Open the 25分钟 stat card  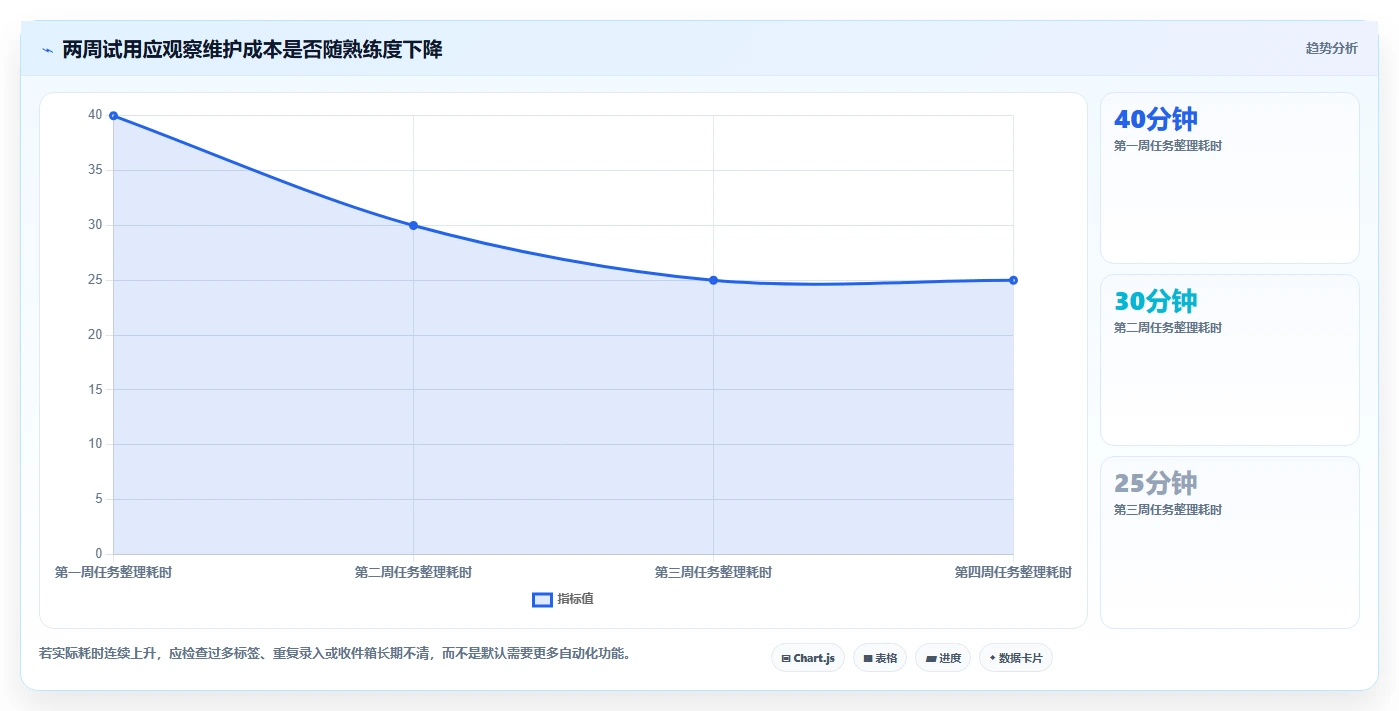coord(1230,542)
